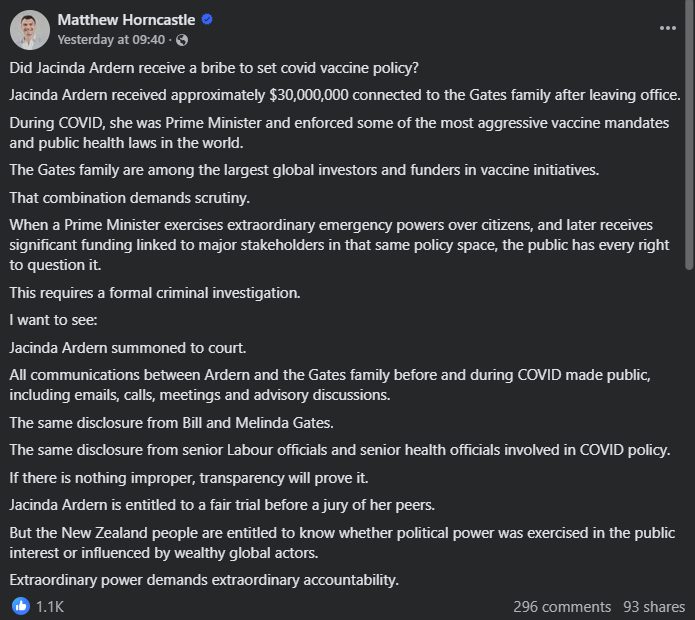The width and height of the screenshot is (695, 620).
Task: Click the 'Bill and Melinda Gates' disclosure line
Action: tap(170, 423)
